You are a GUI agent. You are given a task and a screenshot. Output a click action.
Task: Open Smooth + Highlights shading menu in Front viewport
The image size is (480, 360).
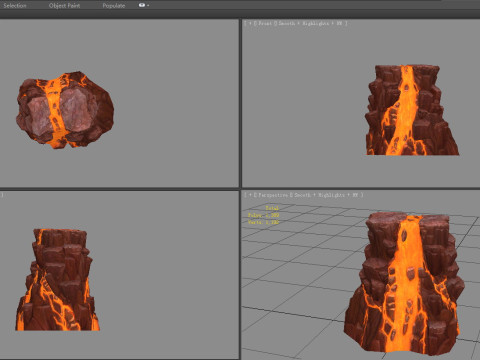(305, 23)
